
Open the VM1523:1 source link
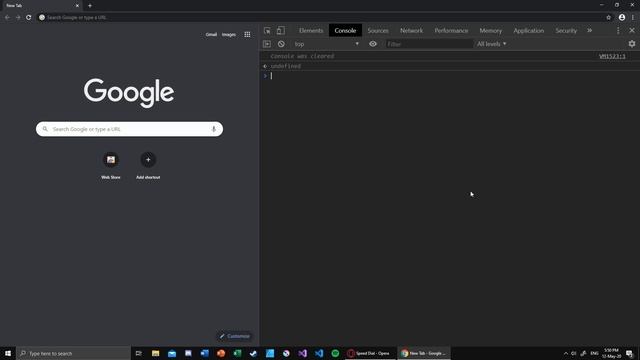[612, 56]
